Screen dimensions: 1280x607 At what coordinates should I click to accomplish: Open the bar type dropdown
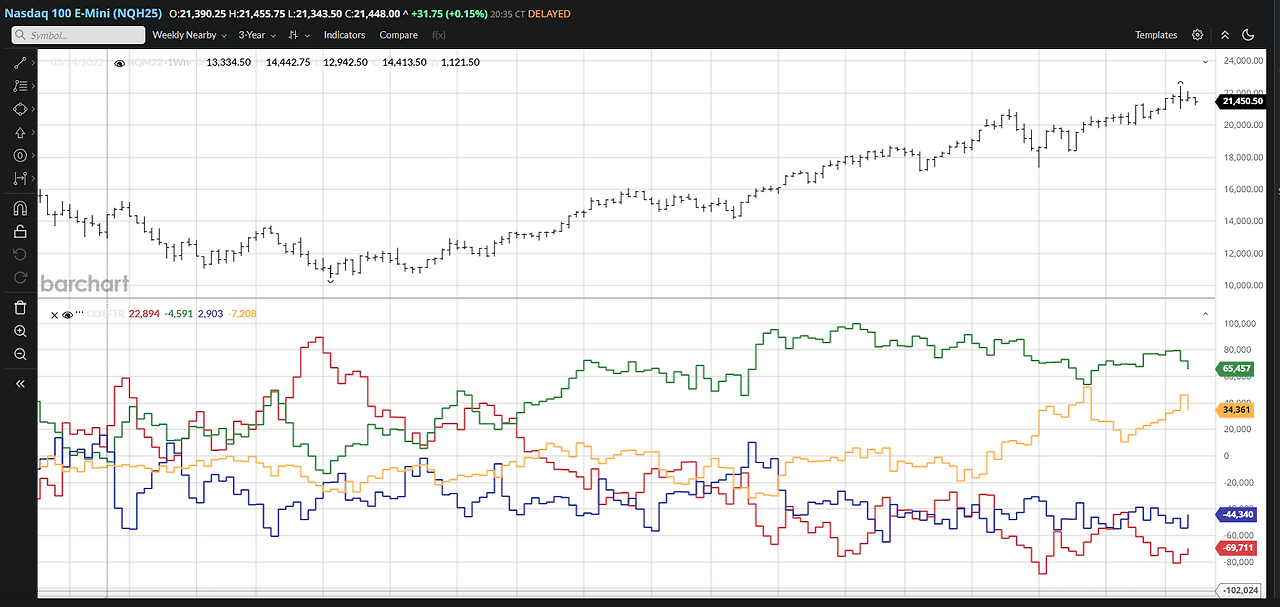coord(298,35)
